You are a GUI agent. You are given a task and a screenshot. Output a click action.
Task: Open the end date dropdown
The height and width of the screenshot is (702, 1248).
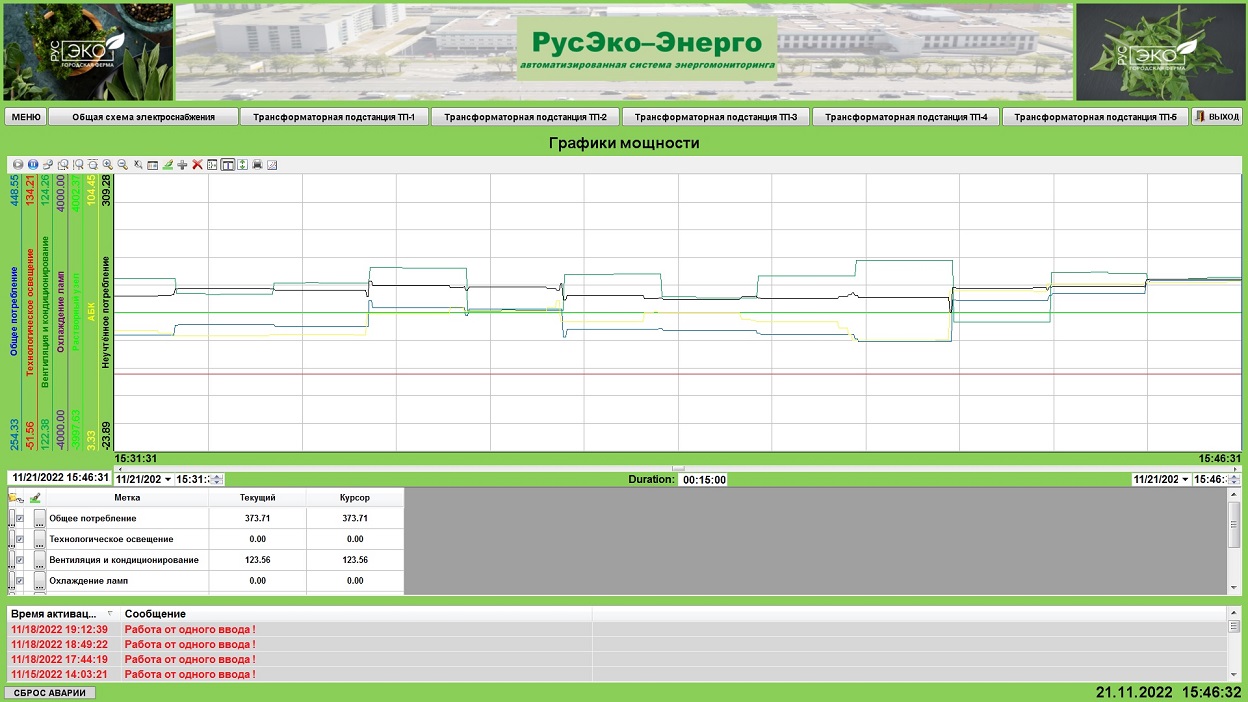1186,479
